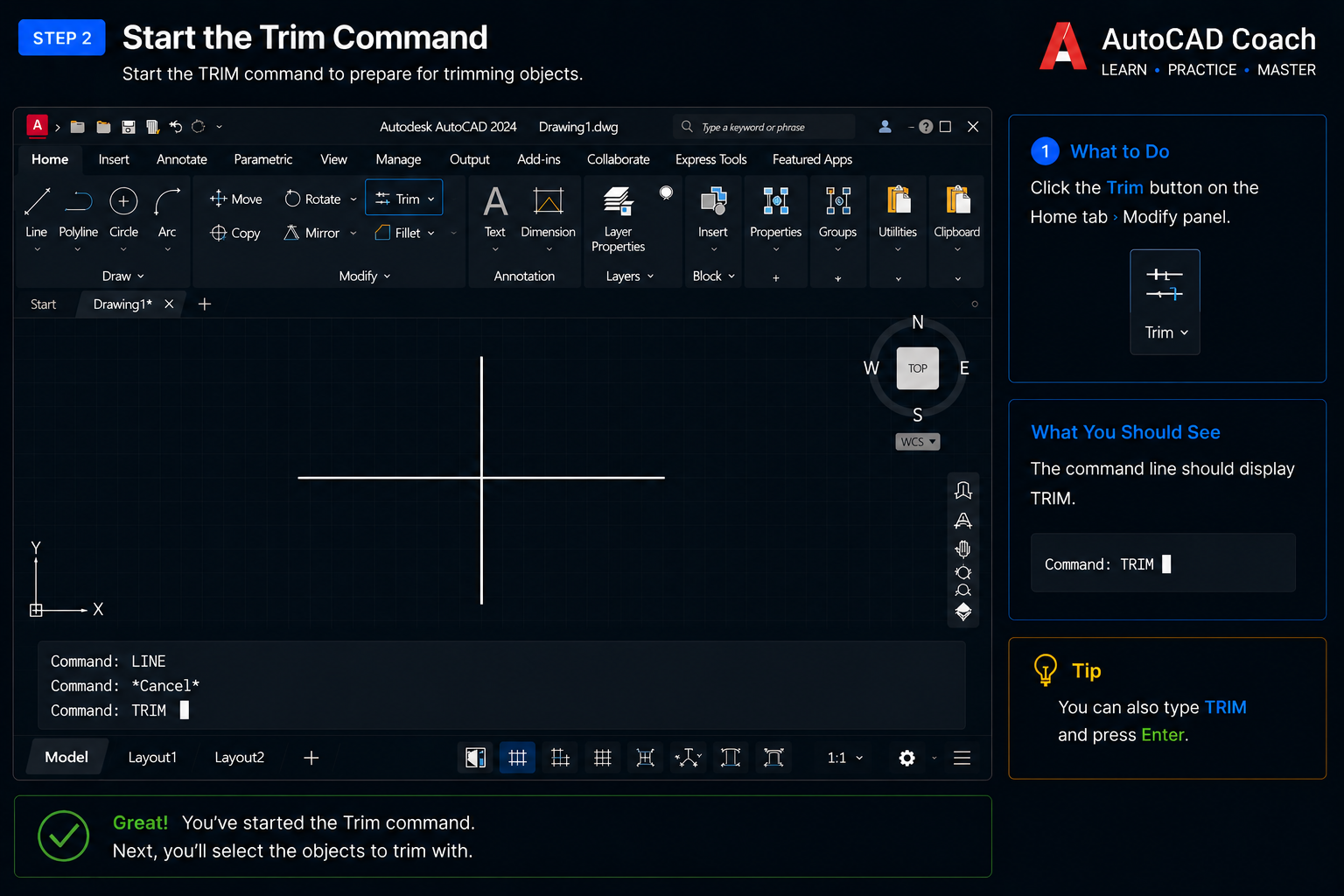Click the Rotate tool

(313, 199)
